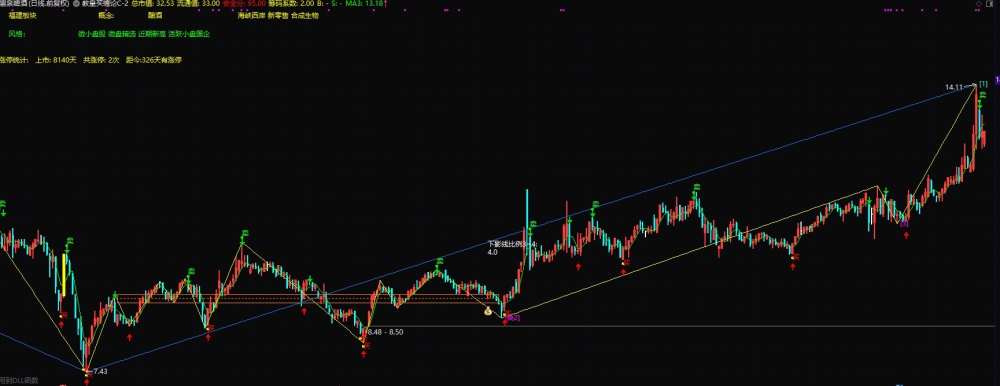Viewport: 1000px width, 386px height.
Task: Select the purple [3] wave marker
Action: [x=904, y=223]
